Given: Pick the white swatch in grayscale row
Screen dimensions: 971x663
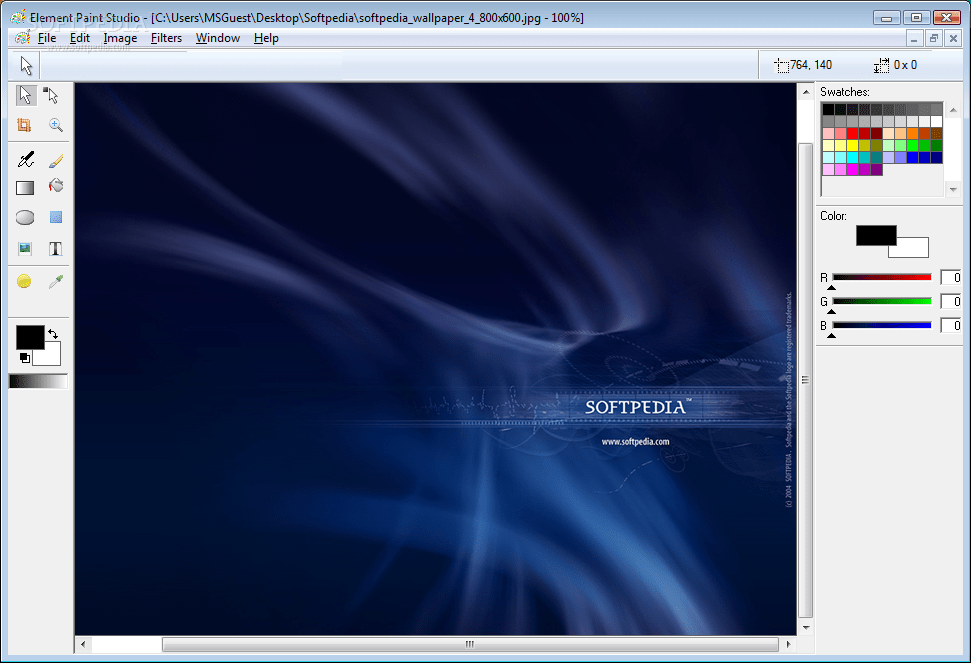Looking at the screenshot, I should pyautogui.click(x=936, y=121).
